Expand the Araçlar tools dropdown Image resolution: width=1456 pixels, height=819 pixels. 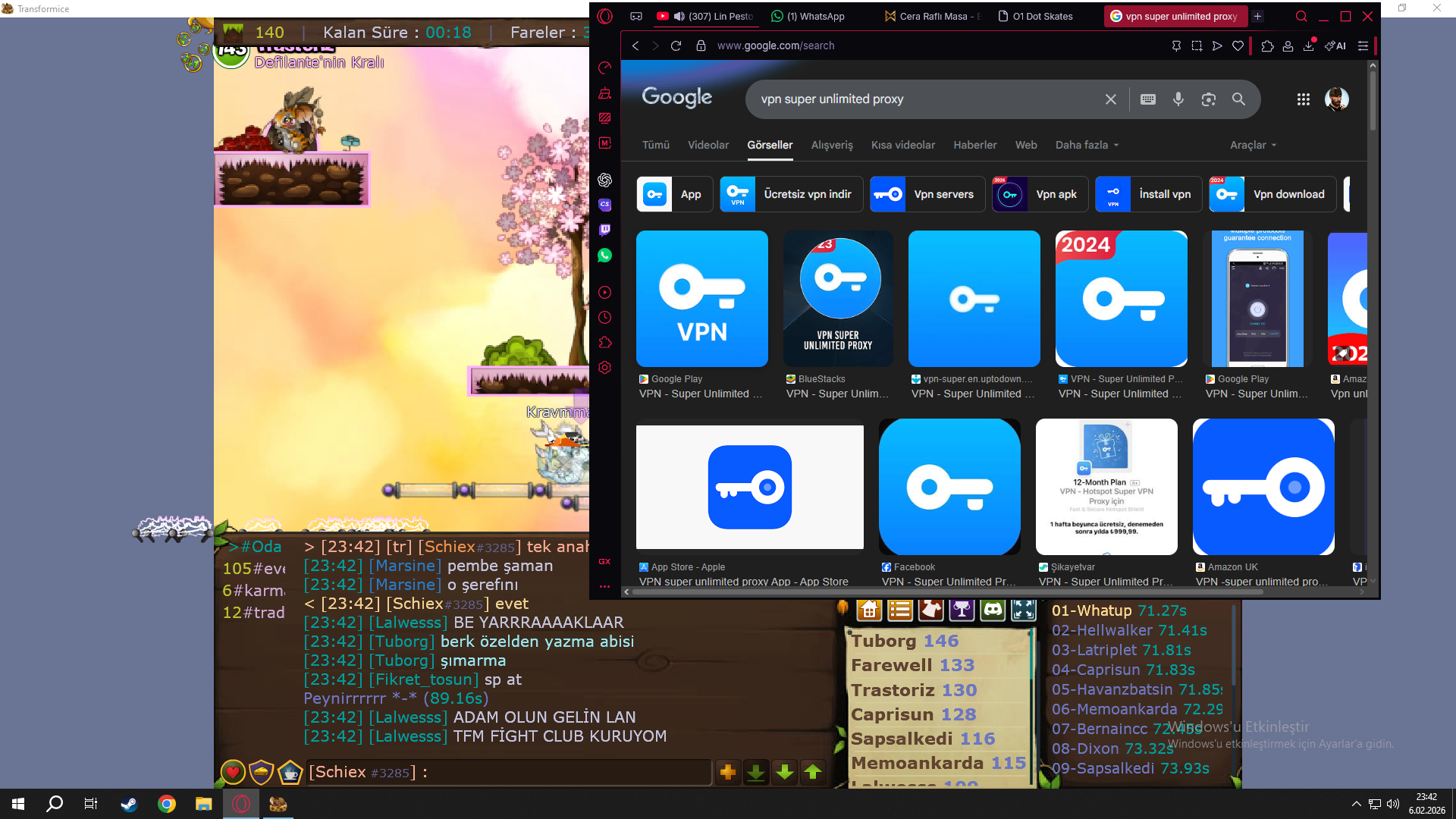pos(1253,145)
